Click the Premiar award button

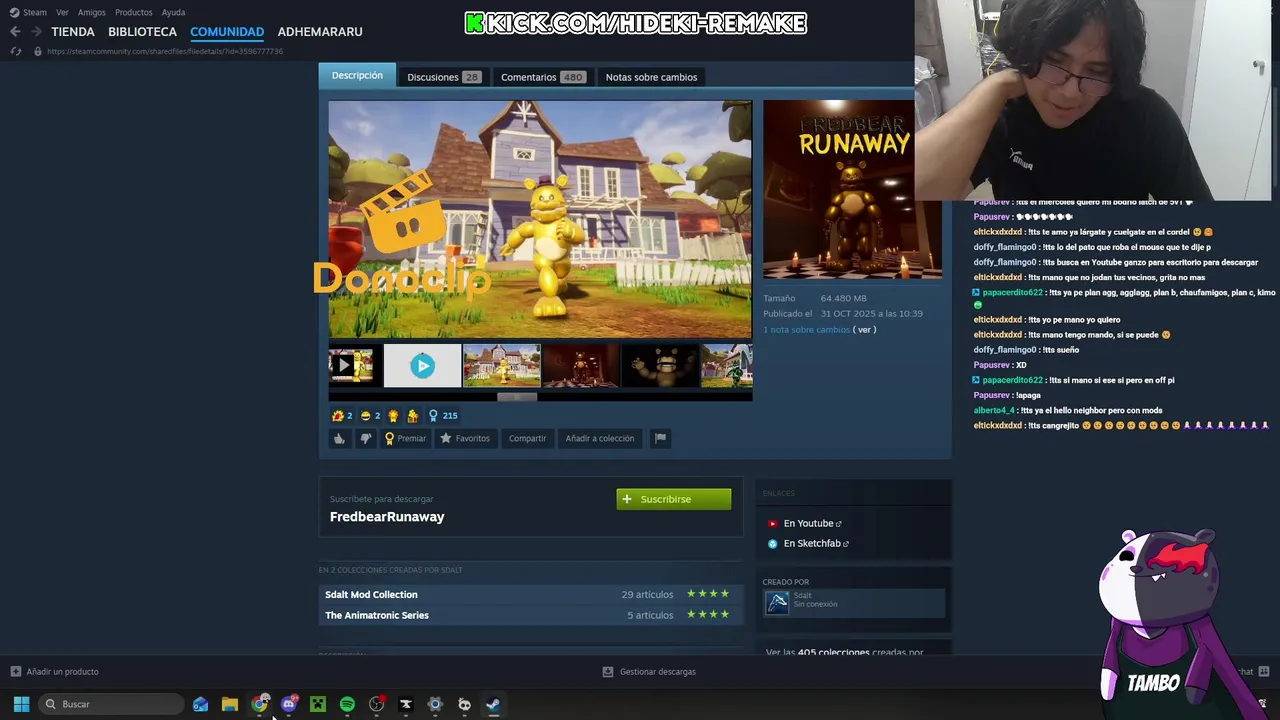coord(405,438)
